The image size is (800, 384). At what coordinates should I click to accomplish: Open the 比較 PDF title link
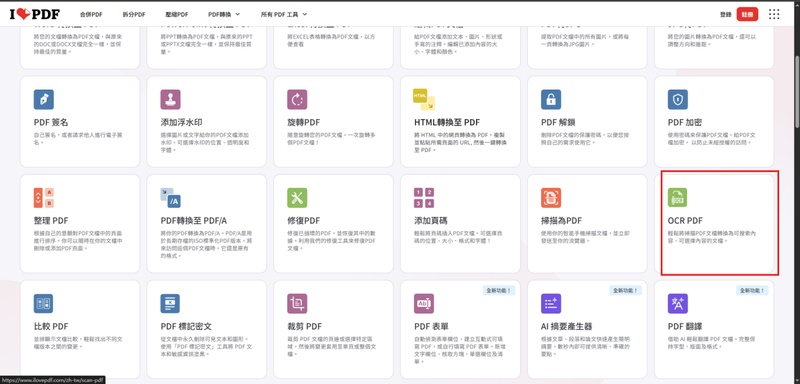51,326
